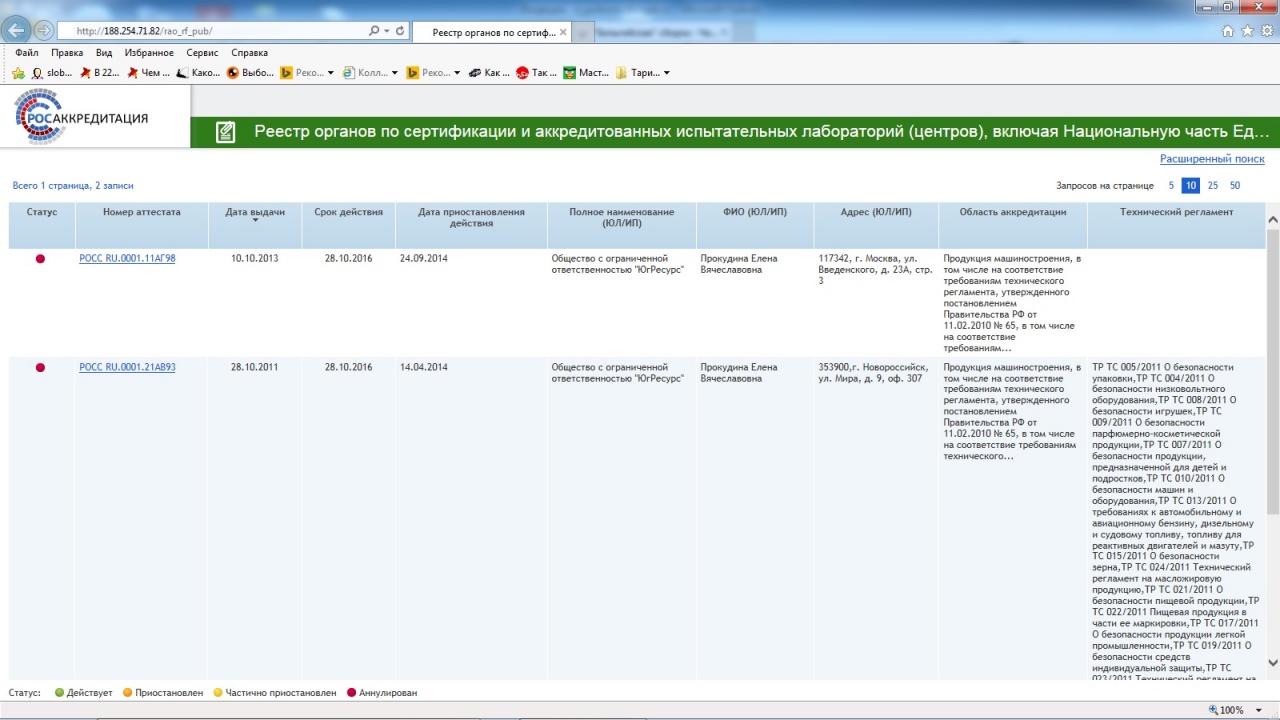Open the browser Tools gear icon

click(x=1266, y=31)
